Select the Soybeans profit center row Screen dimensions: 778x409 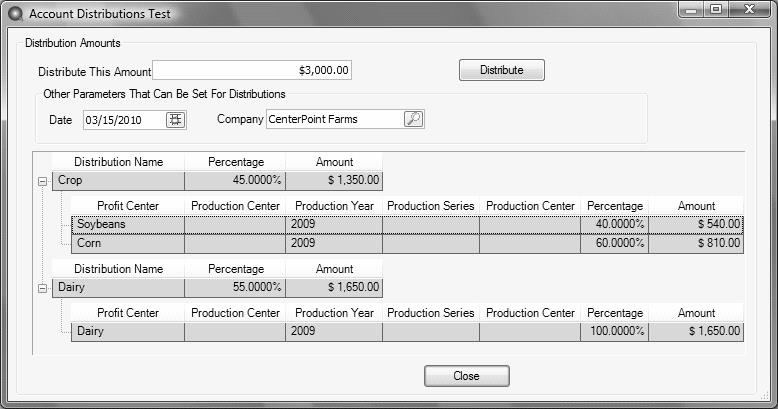click(407, 224)
